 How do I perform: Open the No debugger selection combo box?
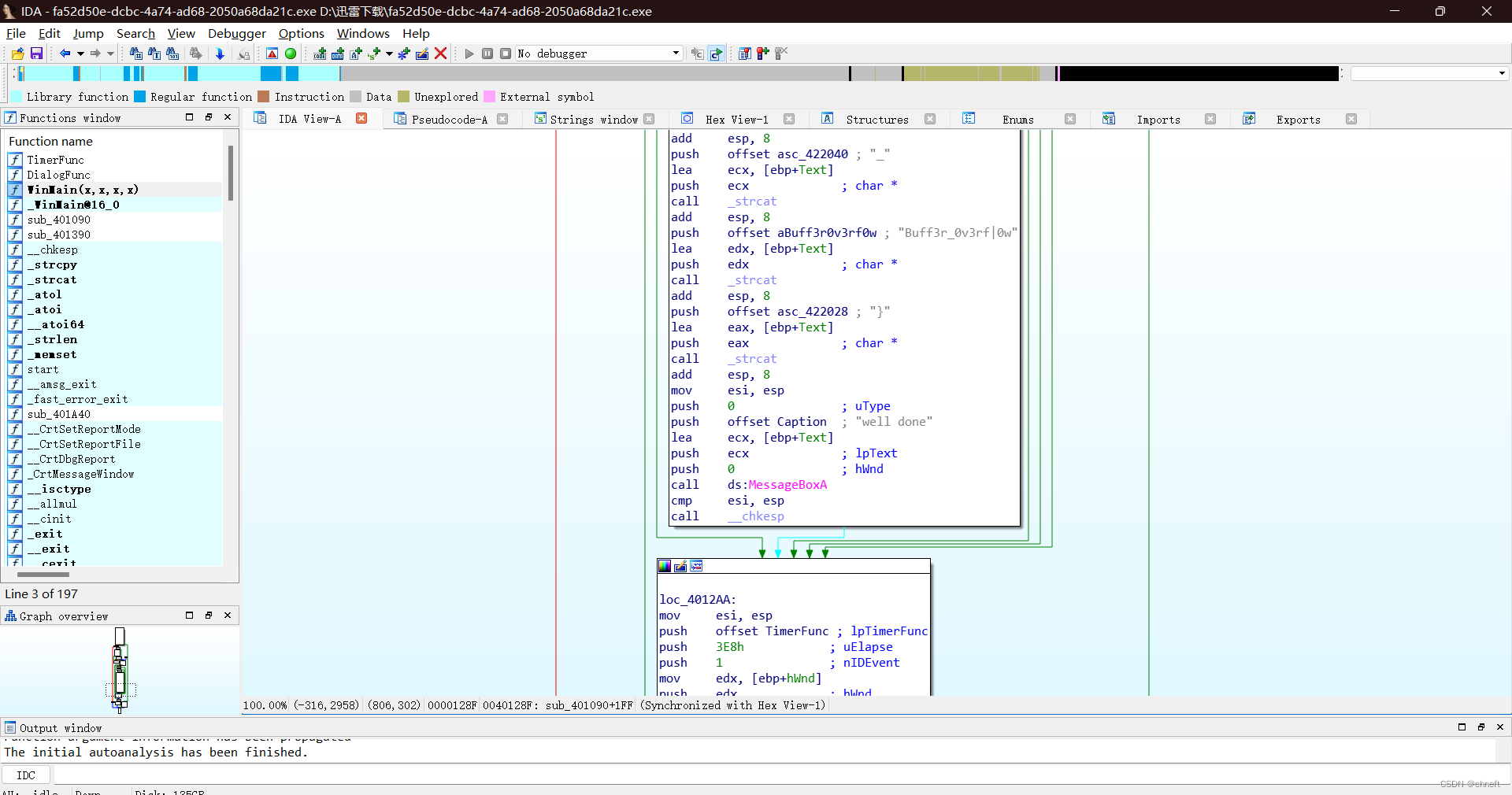[x=598, y=54]
